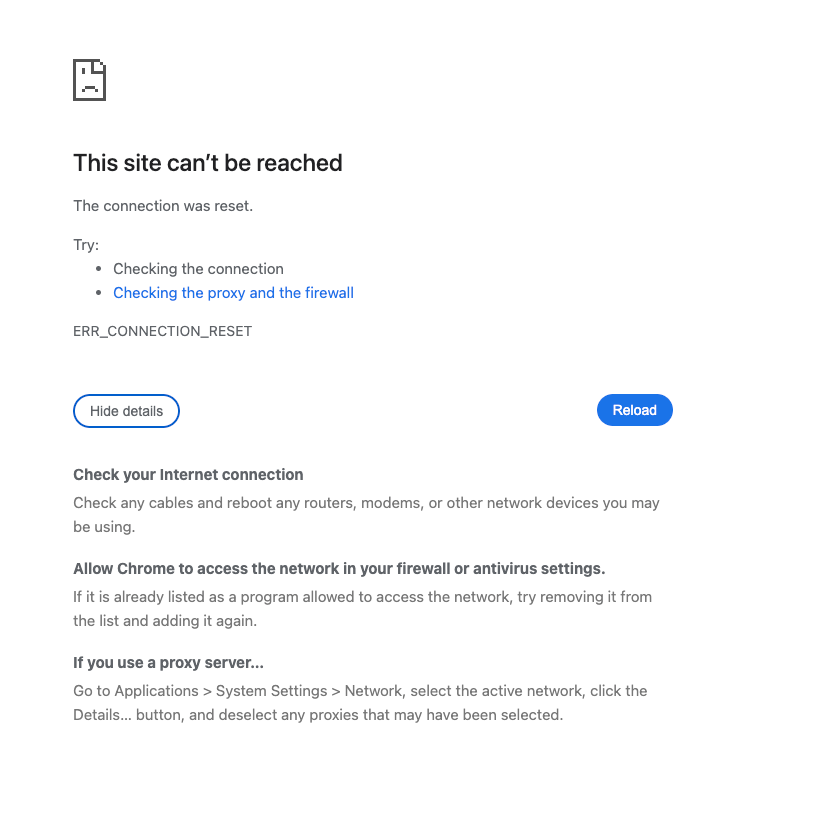
Task: Click the "Go to Applications > System Settings" line
Action: (x=360, y=691)
